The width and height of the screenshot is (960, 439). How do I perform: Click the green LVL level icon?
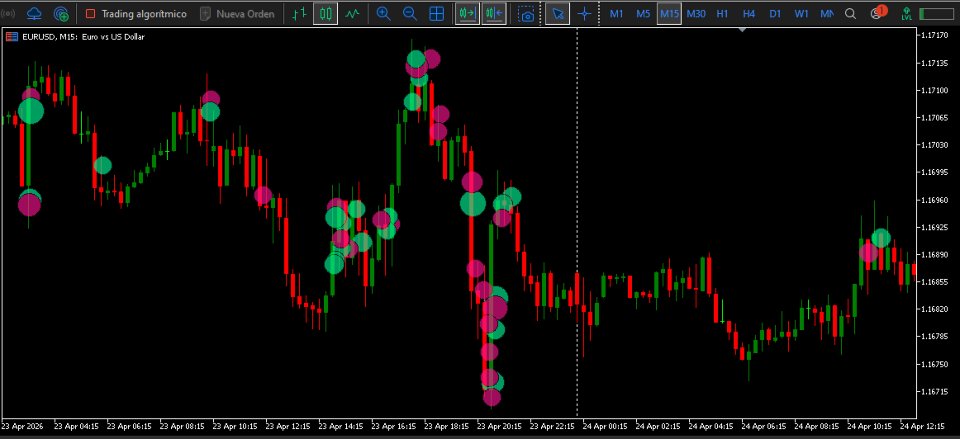point(906,13)
